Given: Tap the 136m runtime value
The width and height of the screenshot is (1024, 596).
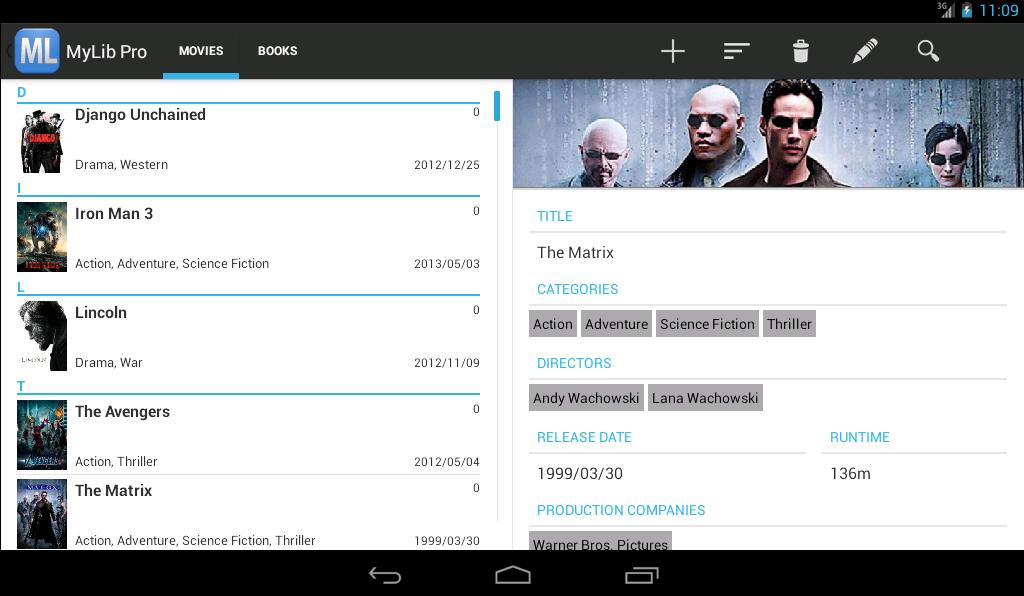Looking at the screenshot, I should [x=850, y=473].
